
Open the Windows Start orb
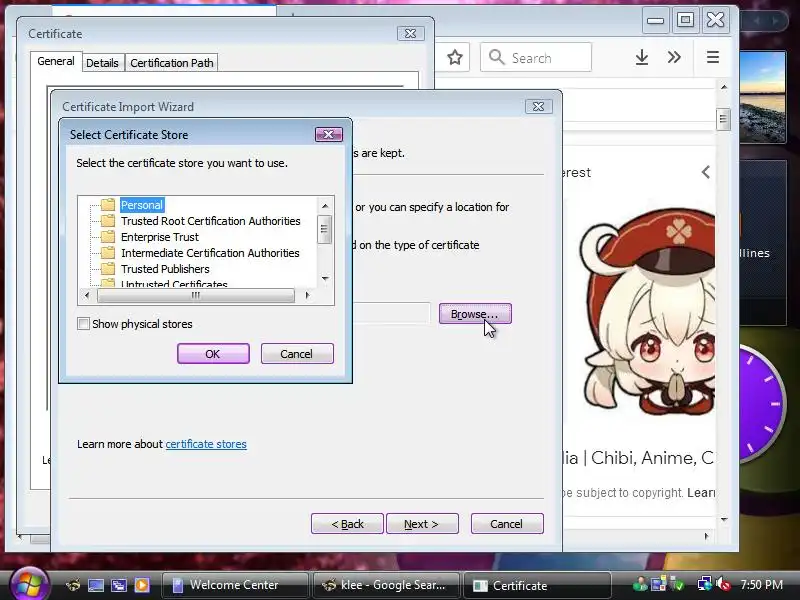(29, 585)
